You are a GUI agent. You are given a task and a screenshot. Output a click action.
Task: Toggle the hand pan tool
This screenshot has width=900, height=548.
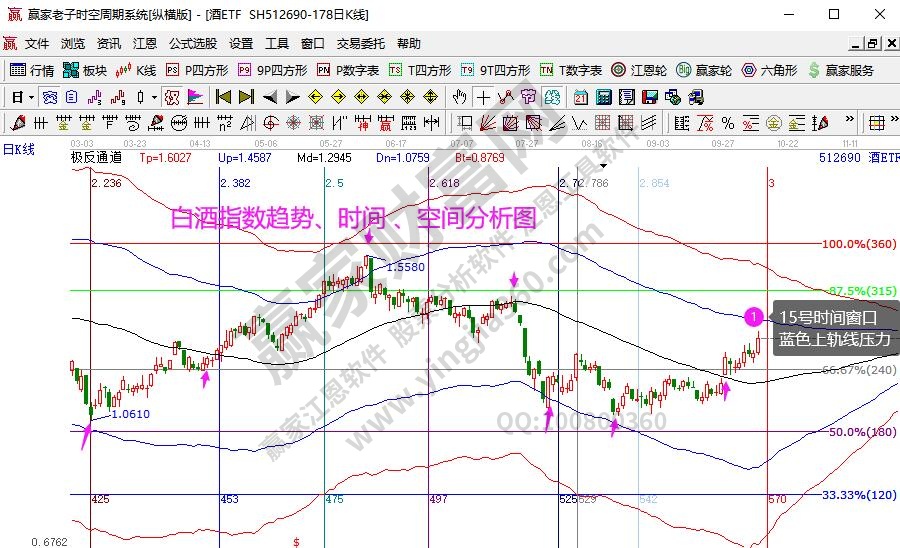pos(459,97)
